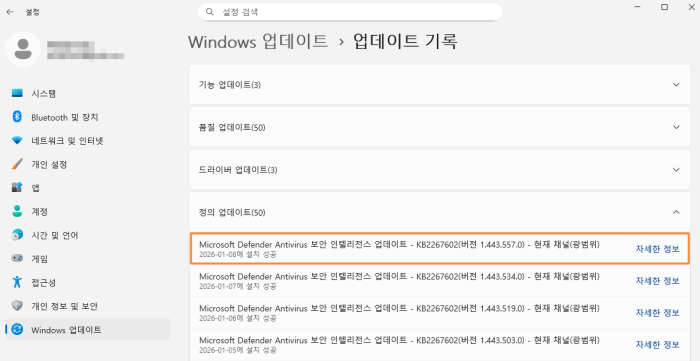Open 네트워크 및 인터넷 settings
Screen dimensions: 700x361
tap(88, 141)
